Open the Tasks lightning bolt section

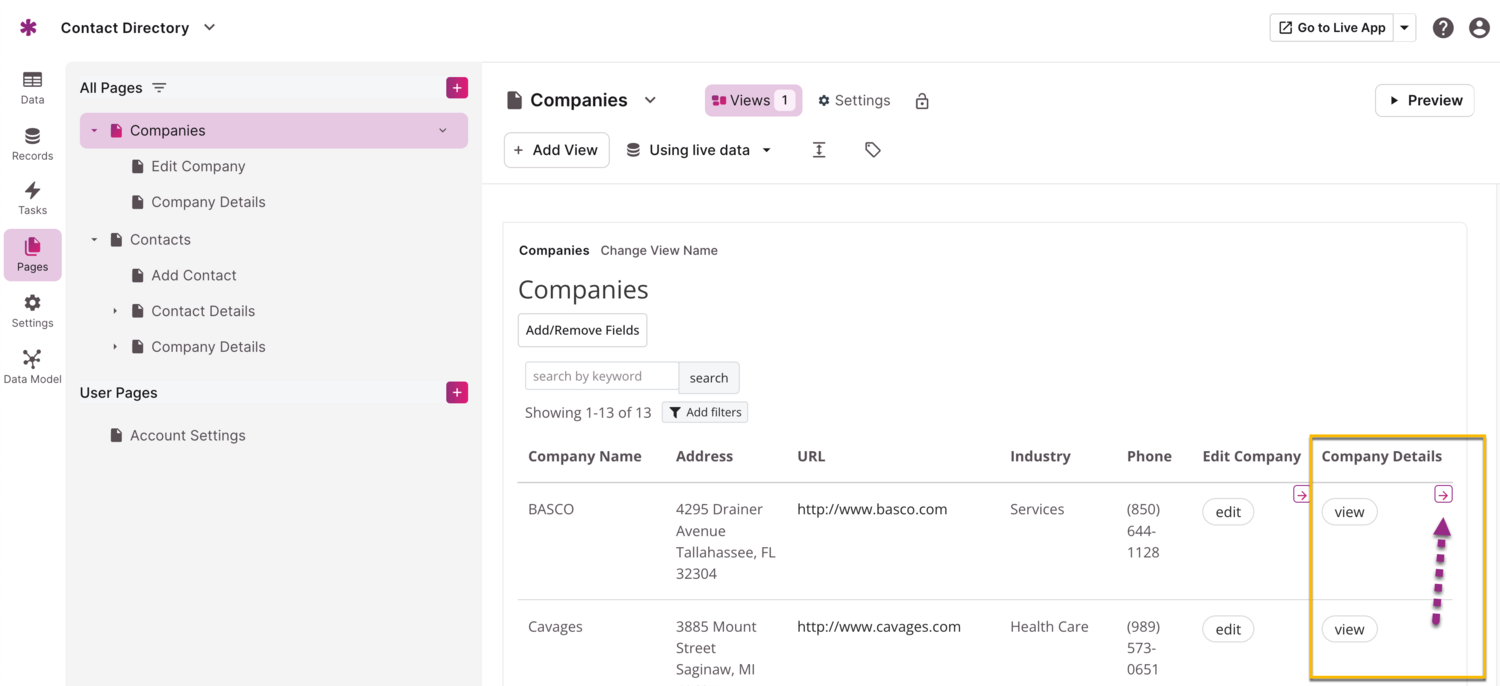click(32, 198)
